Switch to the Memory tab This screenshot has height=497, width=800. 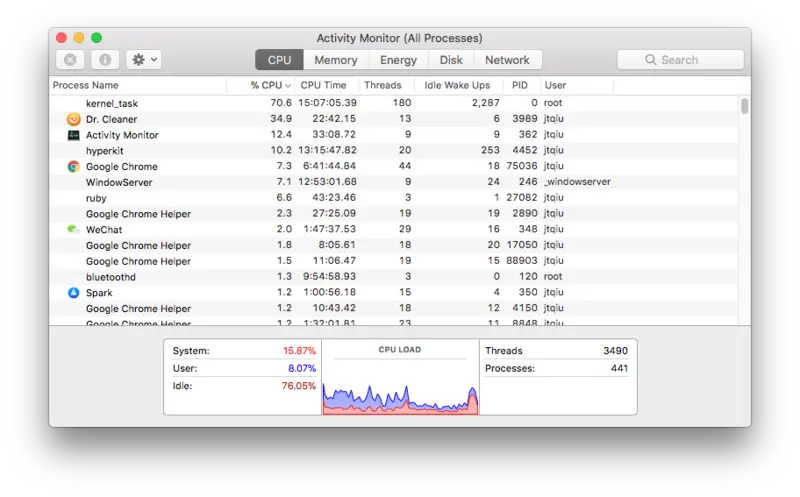click(336, 60)
